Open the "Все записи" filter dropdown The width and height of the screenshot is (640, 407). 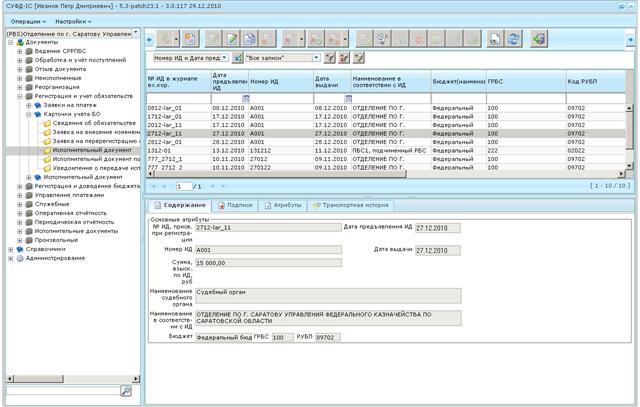(316, 58)
